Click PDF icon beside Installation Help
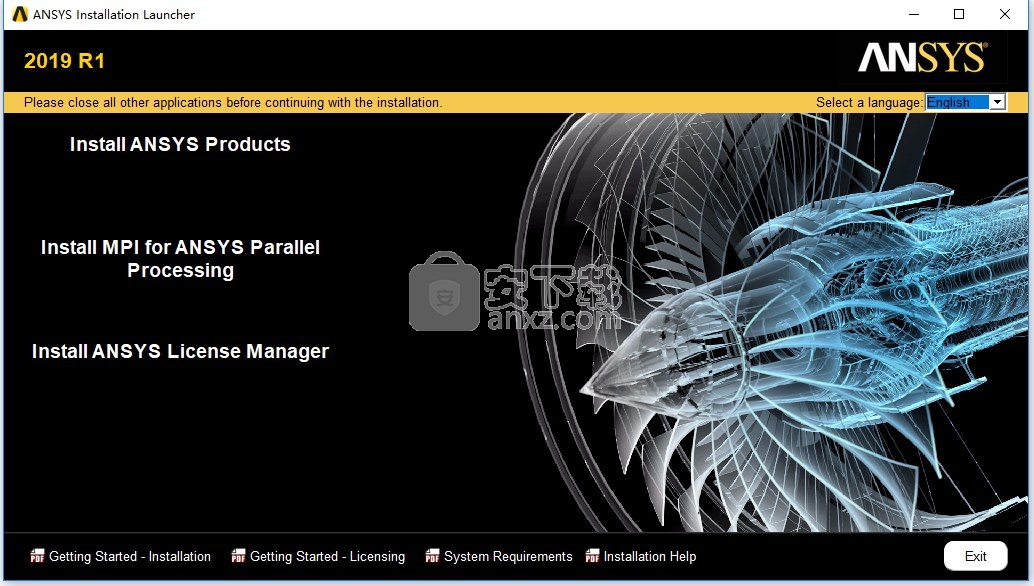Viewport: 1034px width, 586px height. point(592,556)
